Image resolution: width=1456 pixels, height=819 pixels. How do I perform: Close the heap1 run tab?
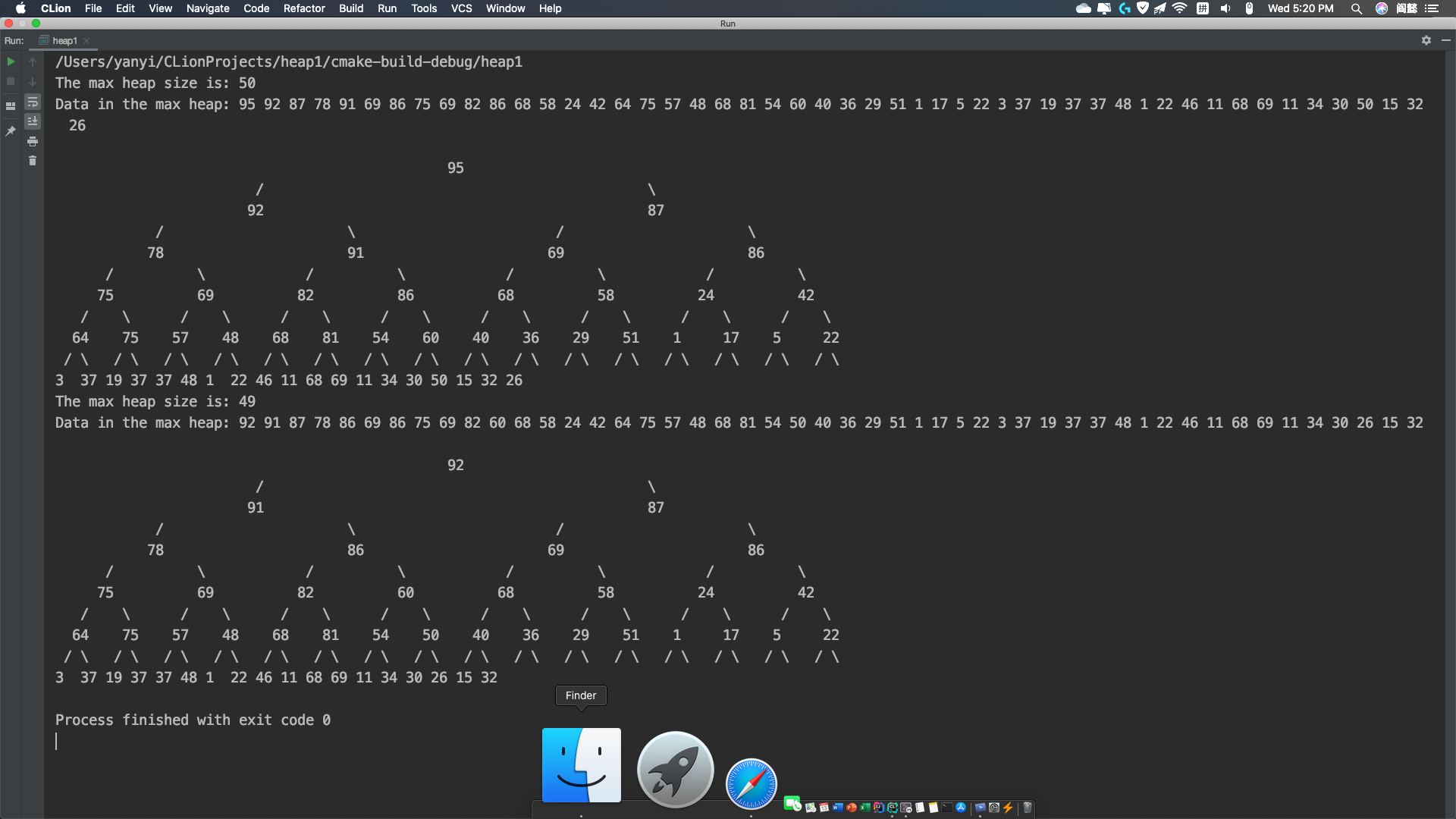tap(86, 41)
